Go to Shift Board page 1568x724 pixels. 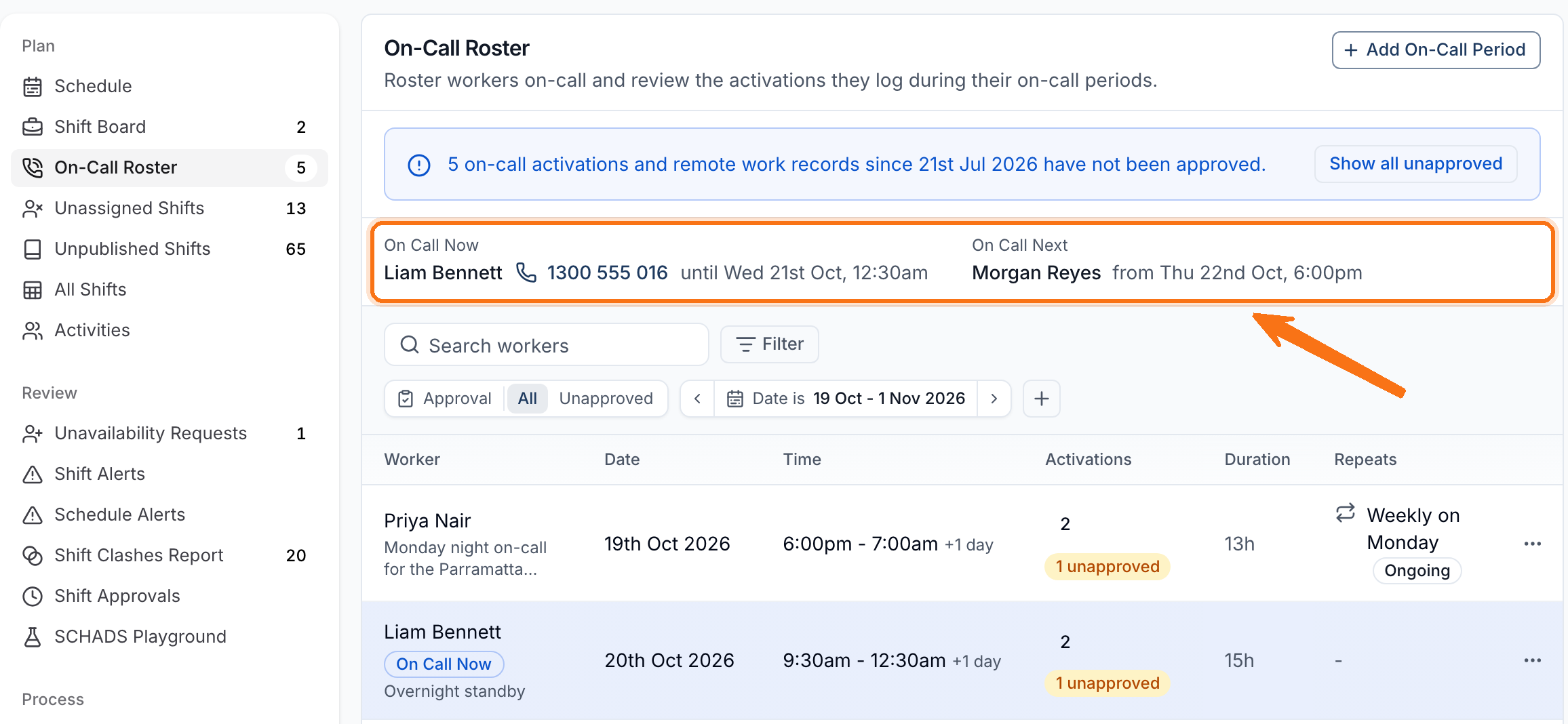(x=170, y=127)
